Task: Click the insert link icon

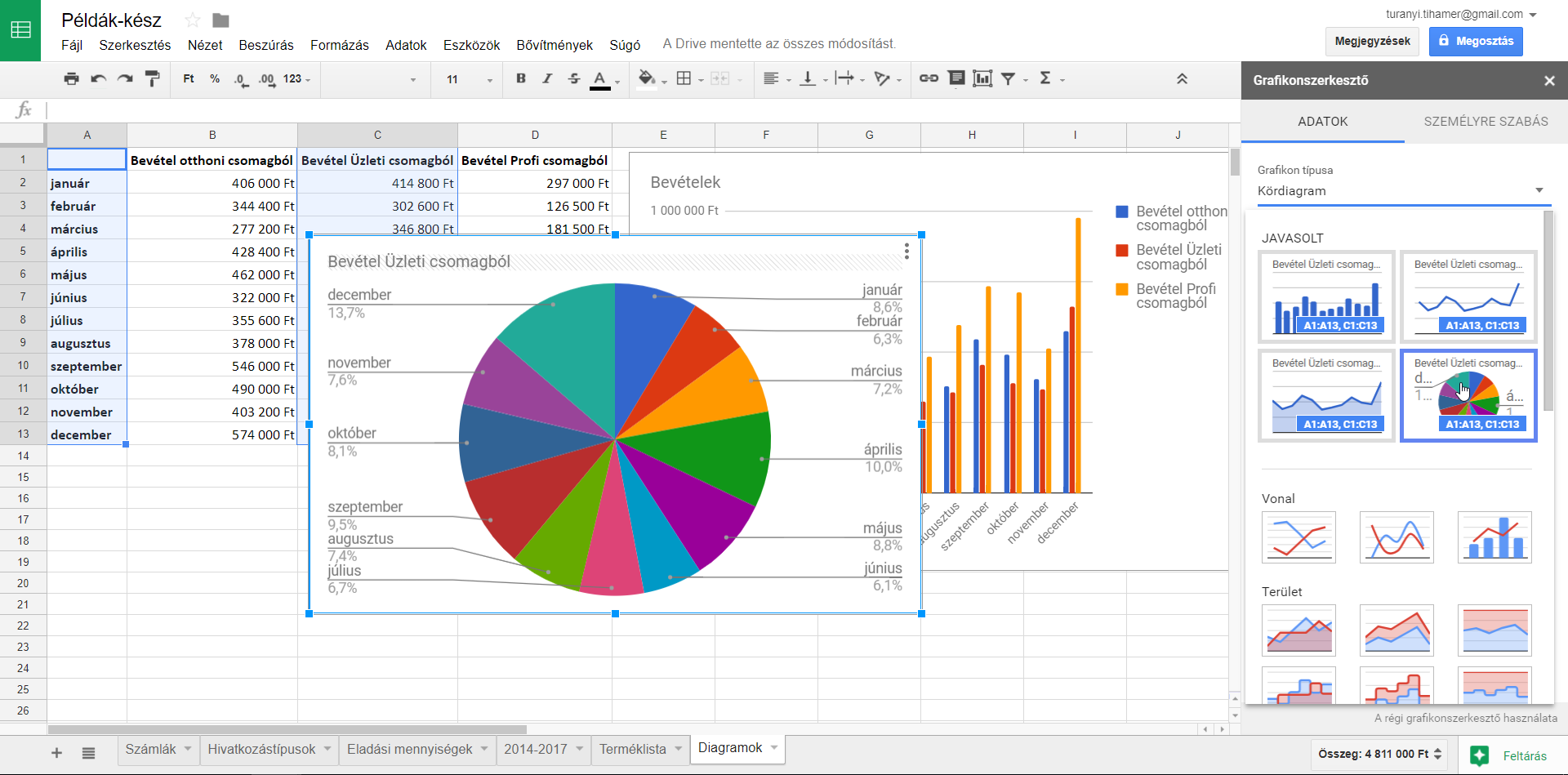Action: [x=929, y=78]
